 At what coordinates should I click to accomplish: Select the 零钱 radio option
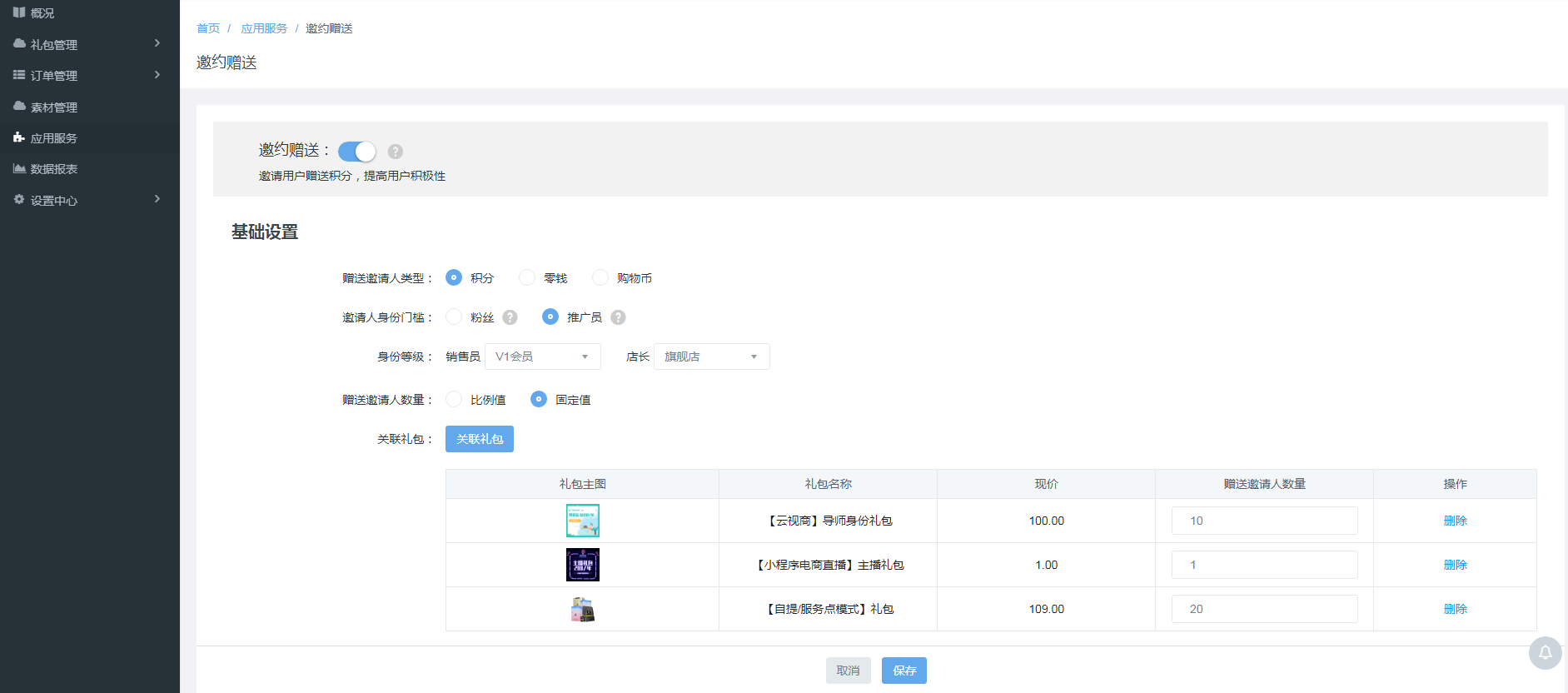(527, 277)
